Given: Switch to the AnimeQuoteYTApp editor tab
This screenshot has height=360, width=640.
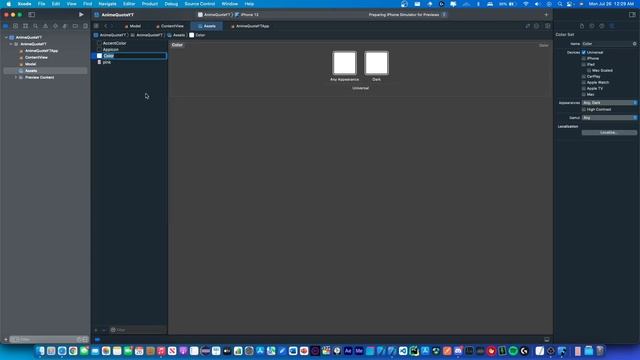Looking at the screenshot, I should [250, 26].
